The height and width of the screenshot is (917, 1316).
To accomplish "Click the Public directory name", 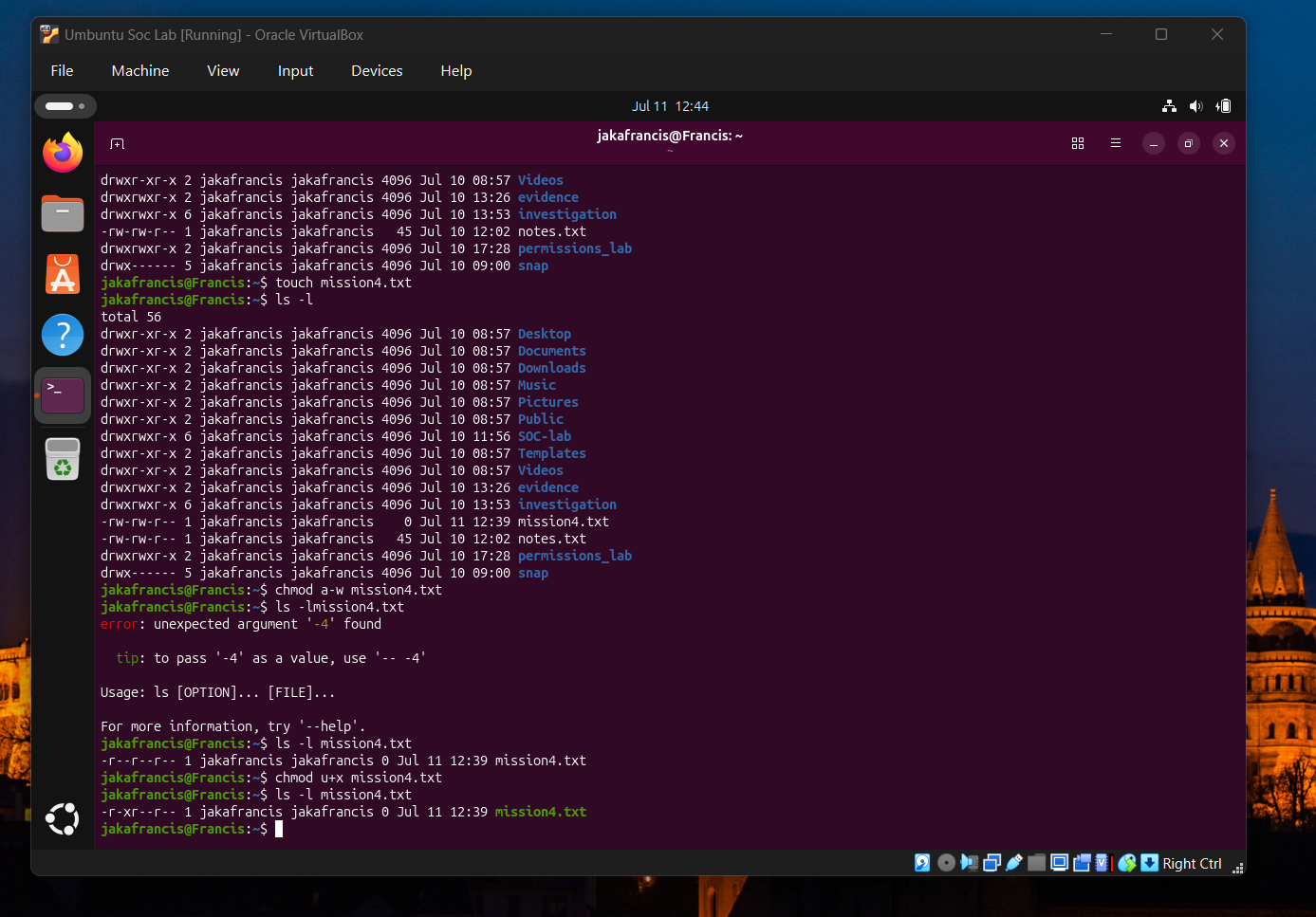I will [541, 419].
